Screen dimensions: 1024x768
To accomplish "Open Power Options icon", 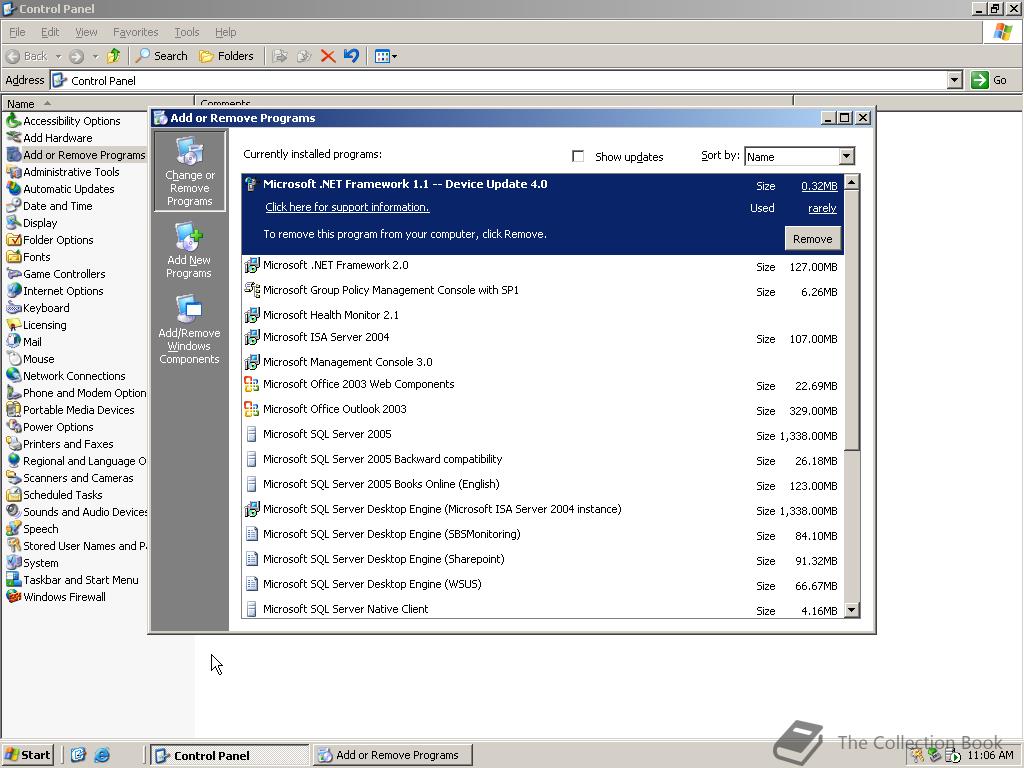I will coord(14,426).
